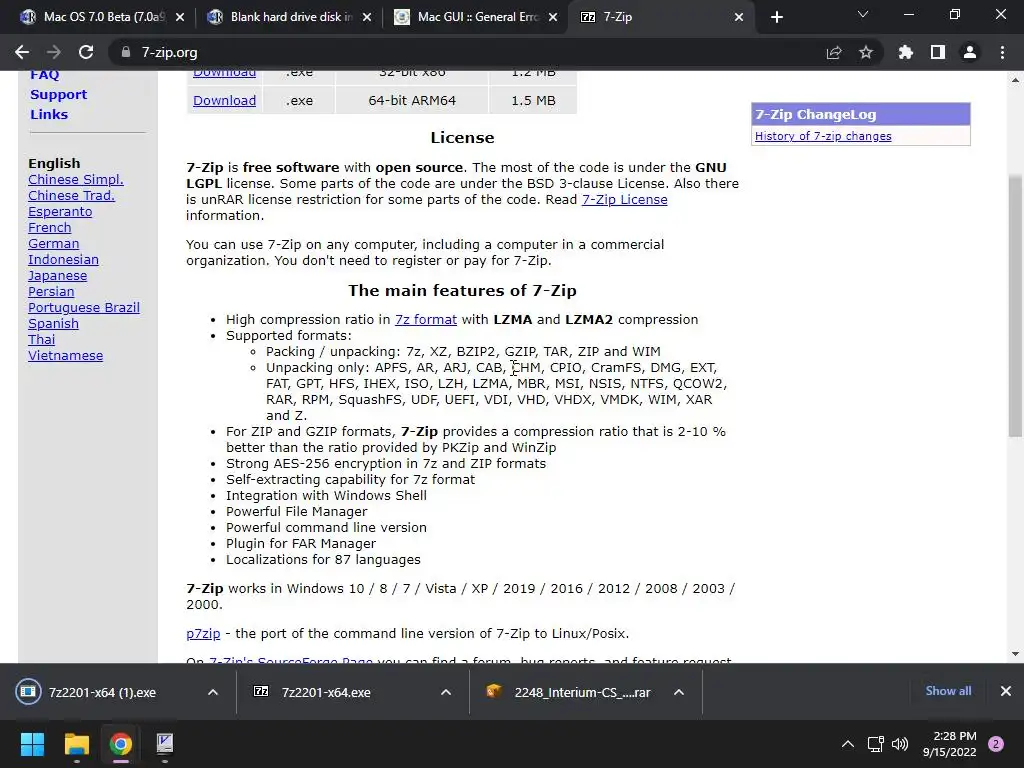Toggle the browser side panel
Screen dimensions: 1024x768
(938, 52)
